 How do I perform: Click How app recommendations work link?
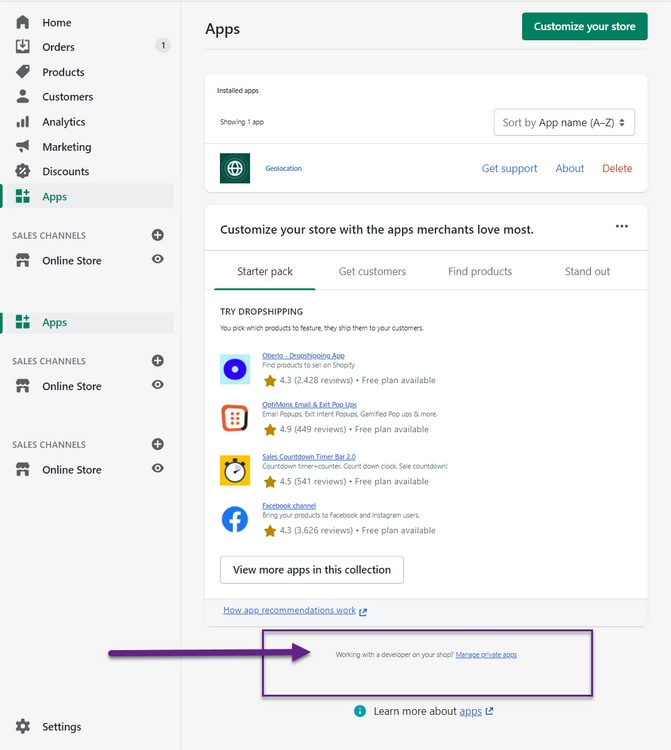click(289, 610)
